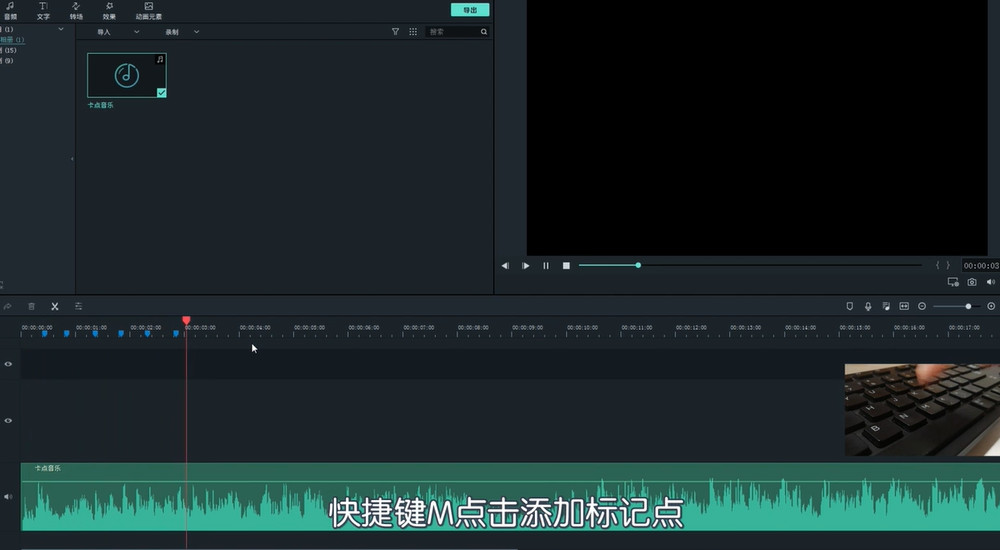
Task: Set the mark in point brace
Action: tap(938, 265)
